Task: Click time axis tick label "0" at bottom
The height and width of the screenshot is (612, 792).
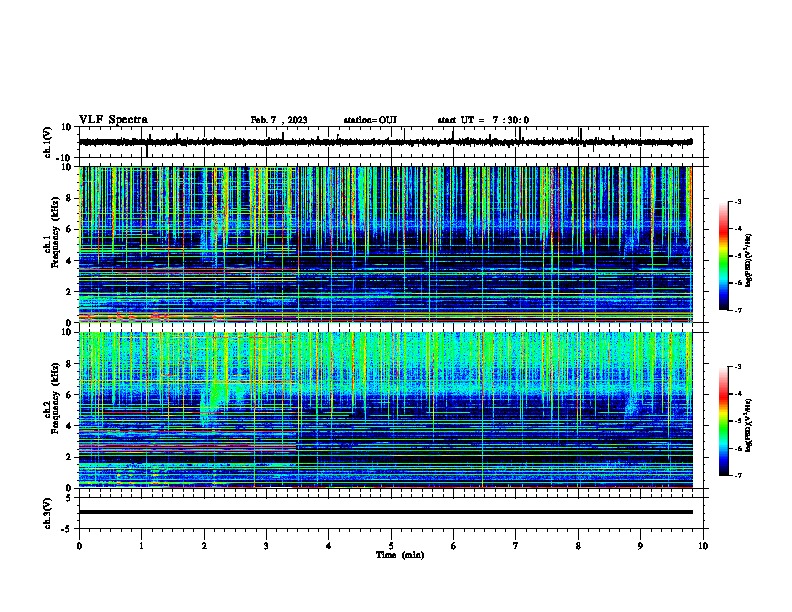Action: pos(79,546)
